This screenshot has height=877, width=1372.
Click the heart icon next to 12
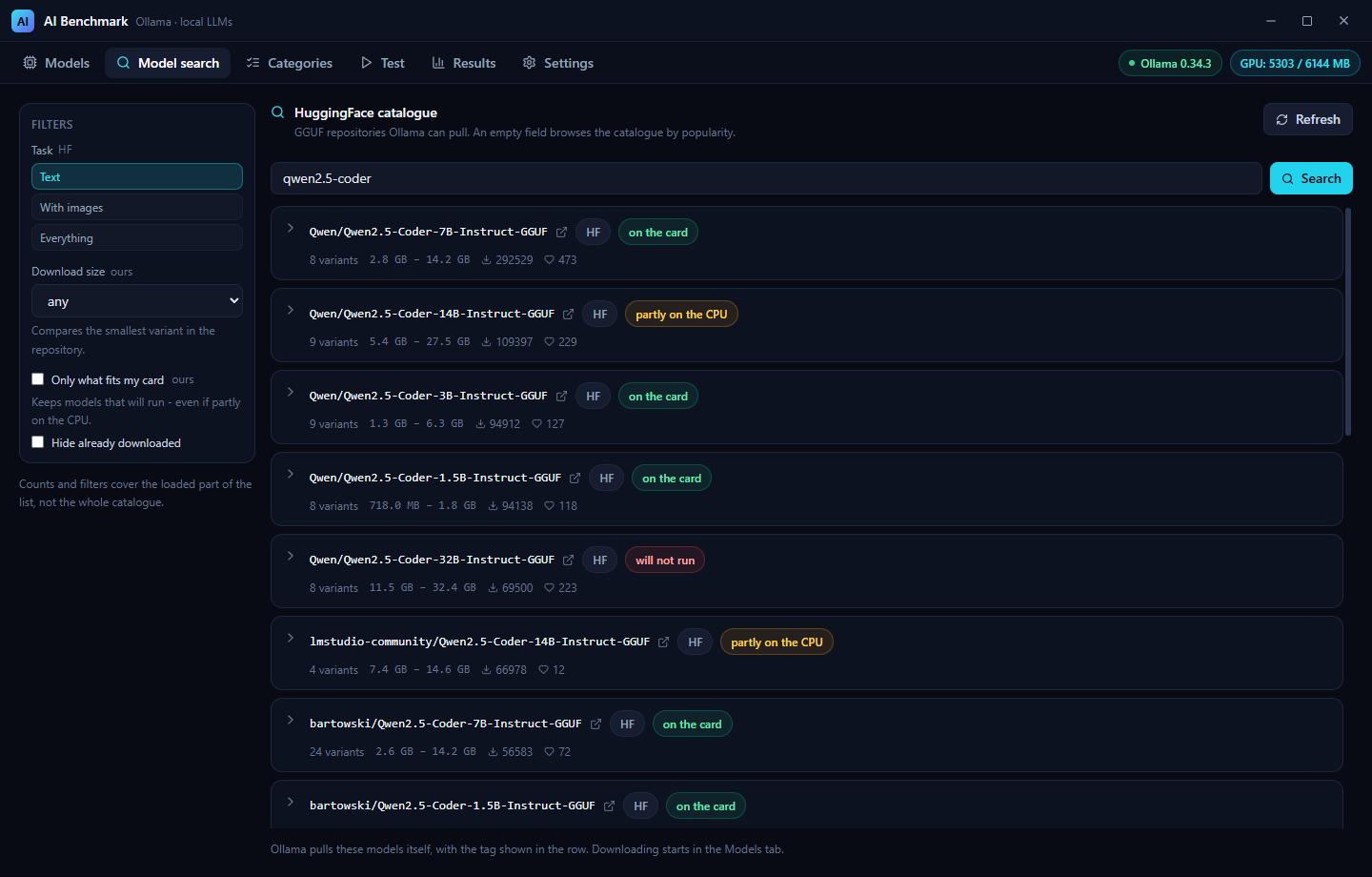pyautogui.click(x=543, y=669)
